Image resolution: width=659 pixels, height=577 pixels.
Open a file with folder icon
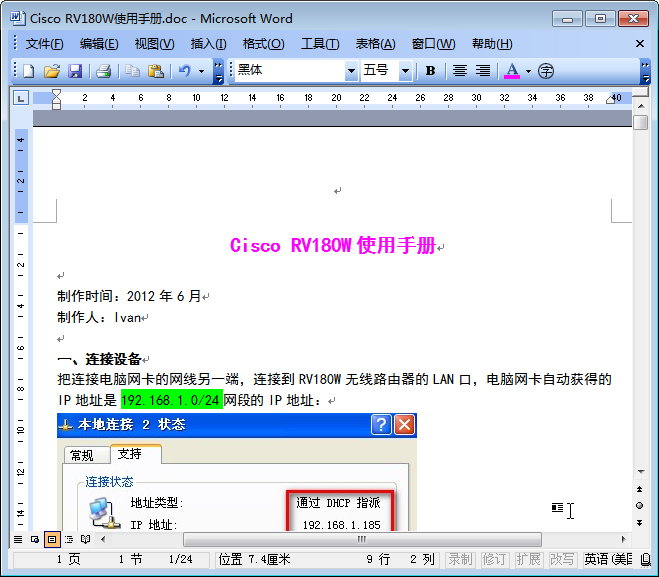click(x=52, y=71)
